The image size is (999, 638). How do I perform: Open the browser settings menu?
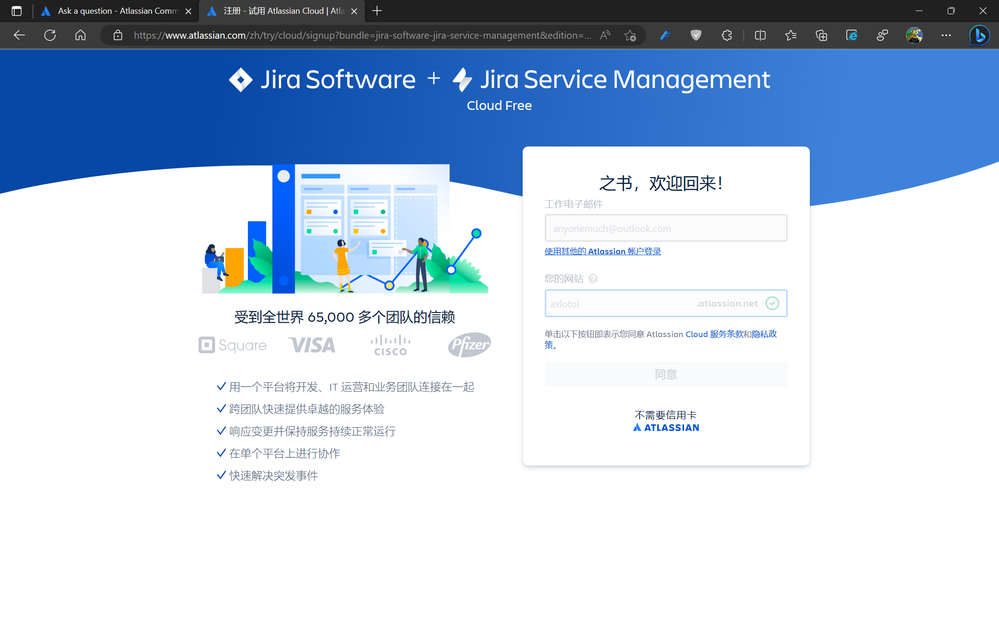point(945,35)
